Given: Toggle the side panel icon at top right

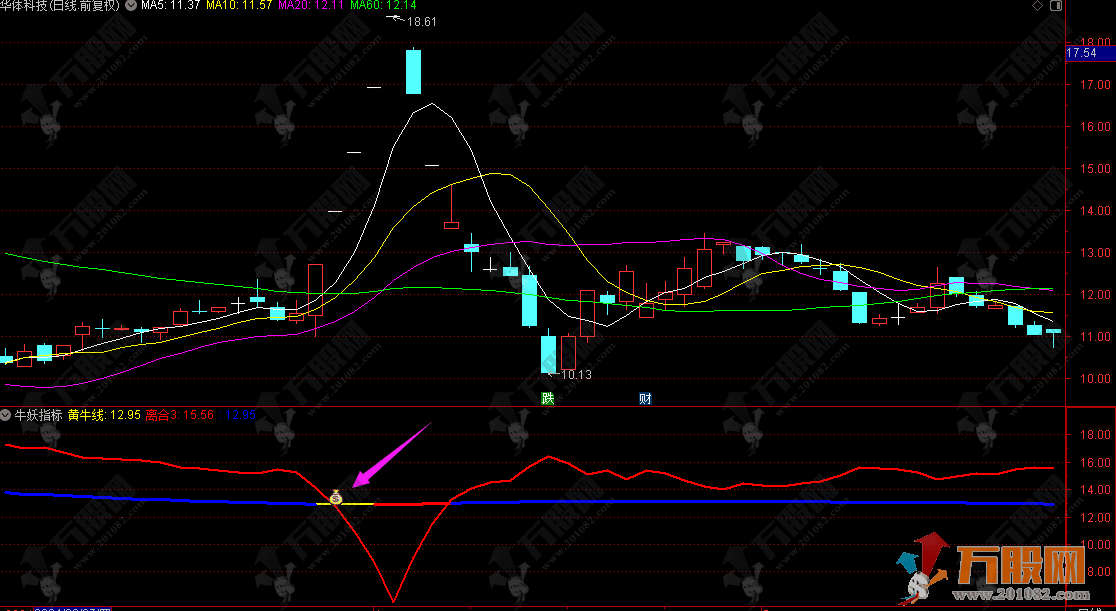Looking at the screenshot, I should point(1056,6).
